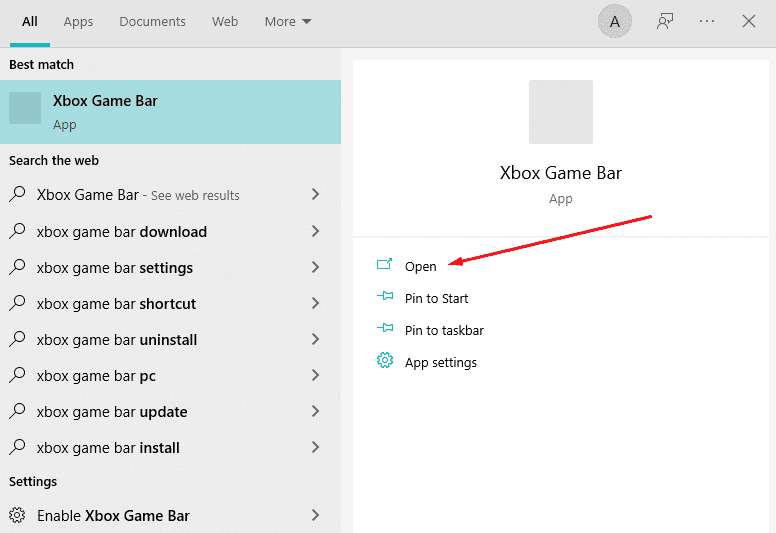Click search icon beside 'See web results'

tap(17, 194)
